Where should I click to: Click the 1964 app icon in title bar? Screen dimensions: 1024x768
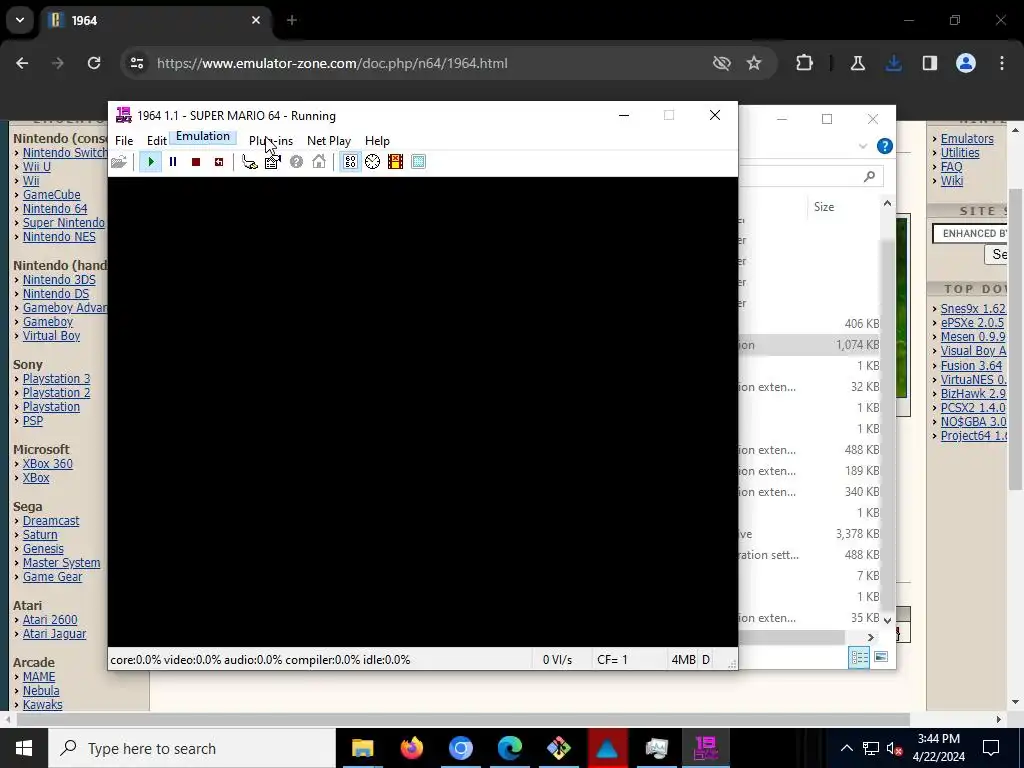pyautogui.click(x=123, y=115)
